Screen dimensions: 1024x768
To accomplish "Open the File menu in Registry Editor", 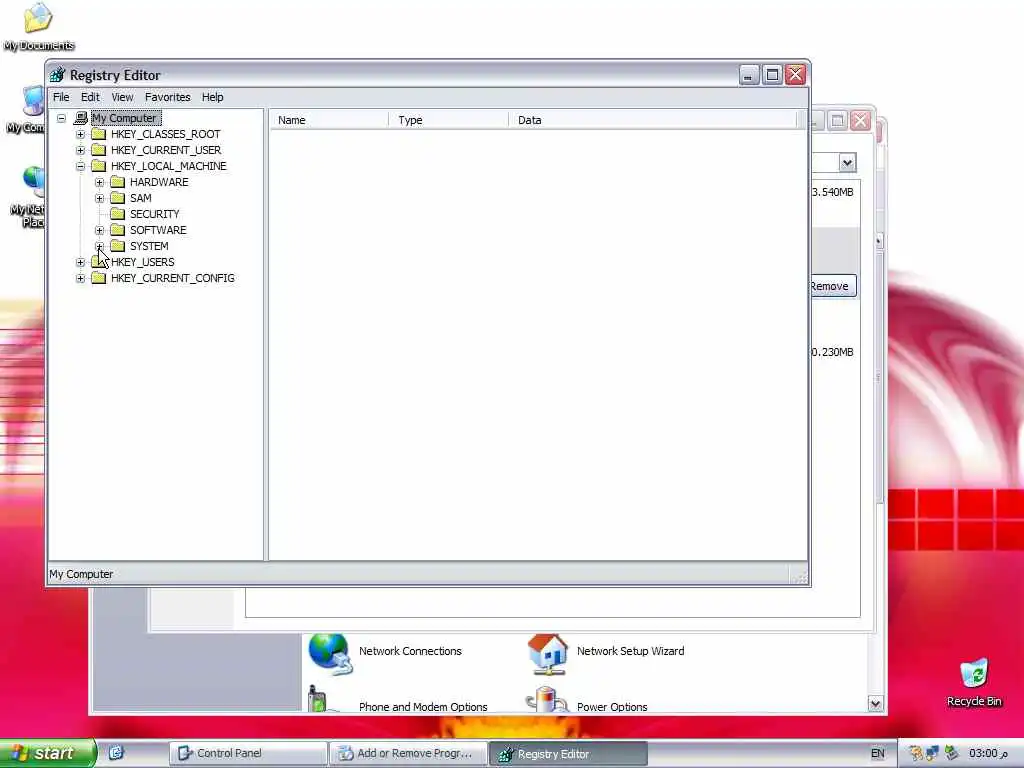I will pyautogui.click(x=61, y=97).
